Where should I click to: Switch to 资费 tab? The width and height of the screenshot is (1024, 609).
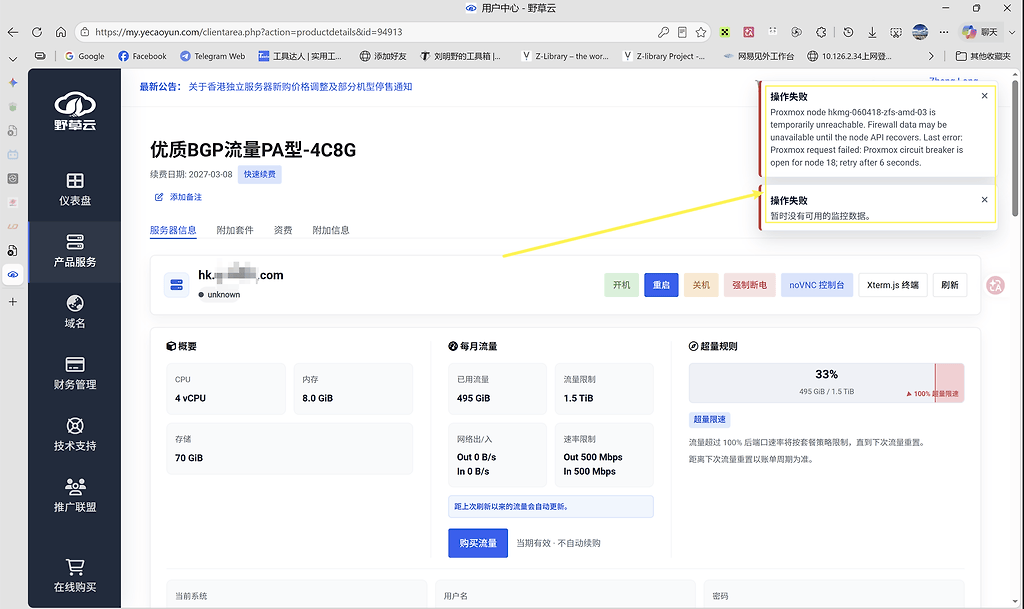[283, 230]
